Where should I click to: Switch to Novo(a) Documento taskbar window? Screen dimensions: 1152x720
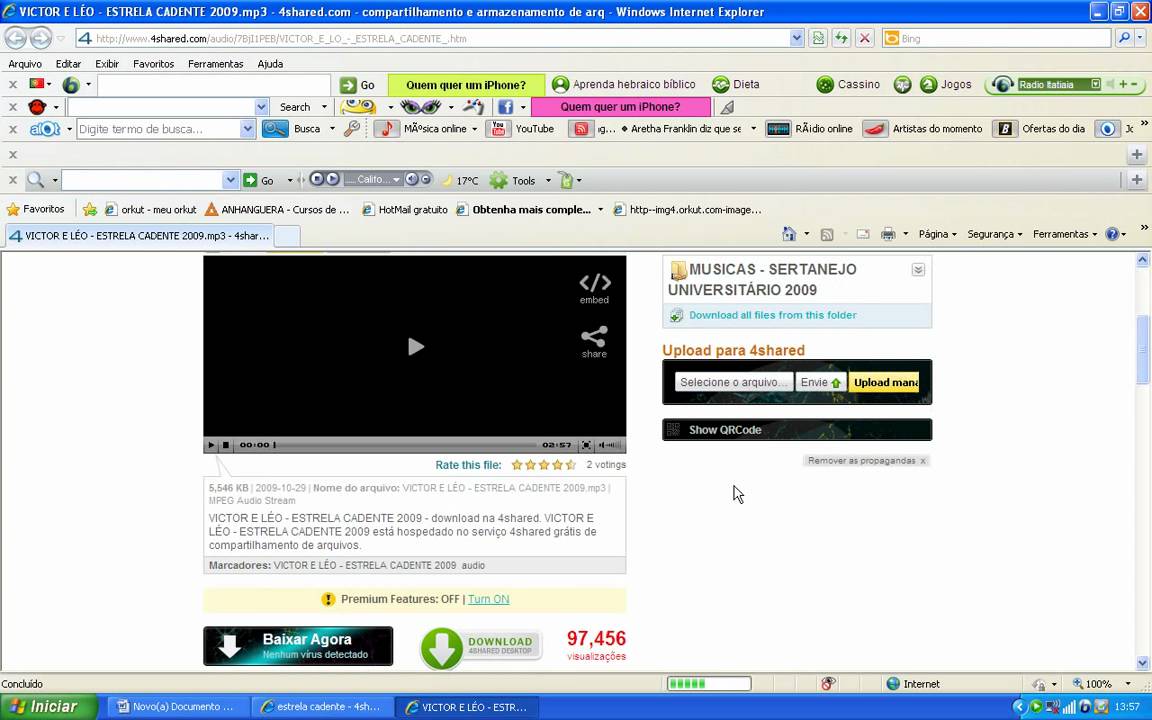pyautogui.click(x=176, y=707)
